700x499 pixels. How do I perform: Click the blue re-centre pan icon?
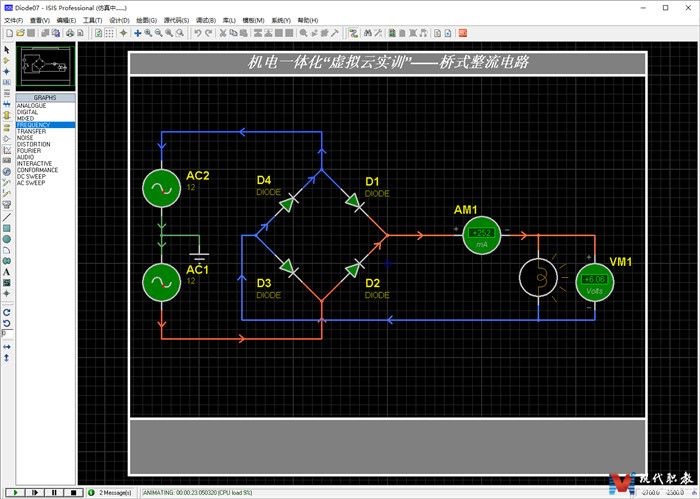[138, 33]
